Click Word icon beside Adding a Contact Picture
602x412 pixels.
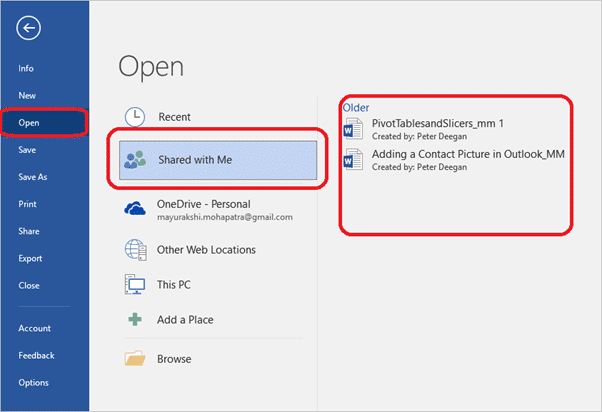pos(353,159)
